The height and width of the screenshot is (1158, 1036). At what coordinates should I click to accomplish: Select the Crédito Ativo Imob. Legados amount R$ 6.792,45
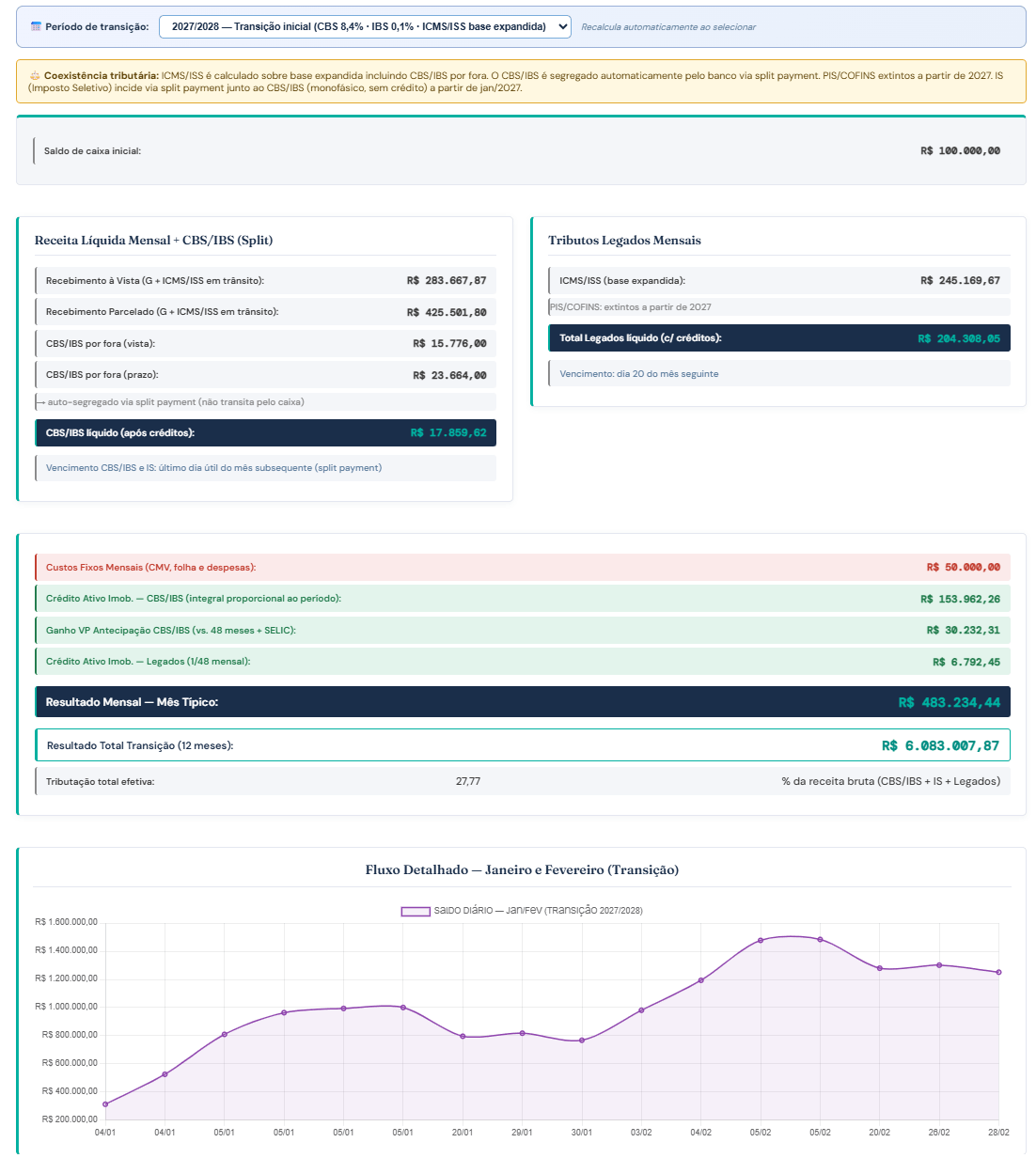click(x=966, y=662)
